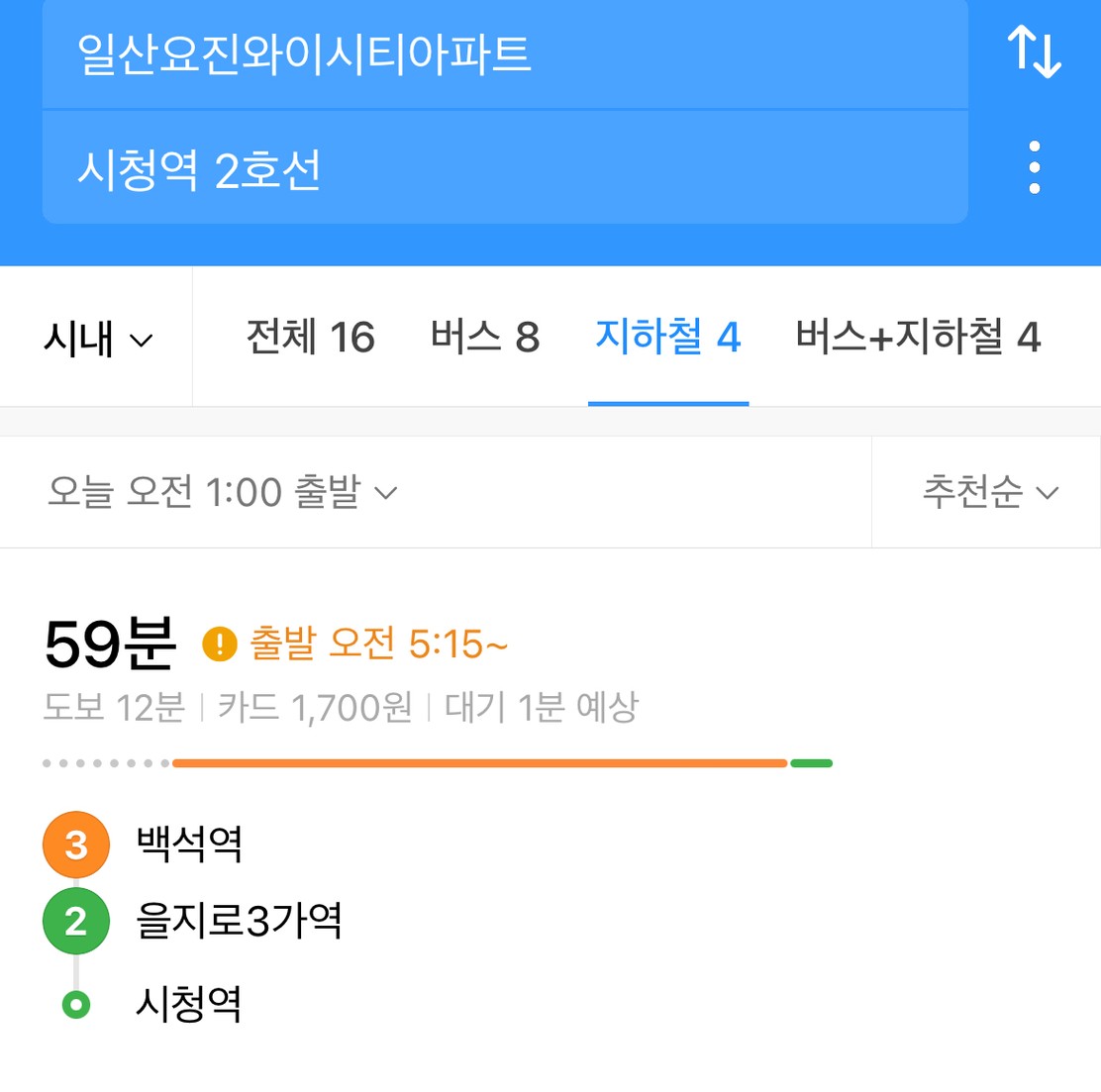Open the 시내 region dropdown
This screenshot has width=1101, height=1092.
point(97,338)
